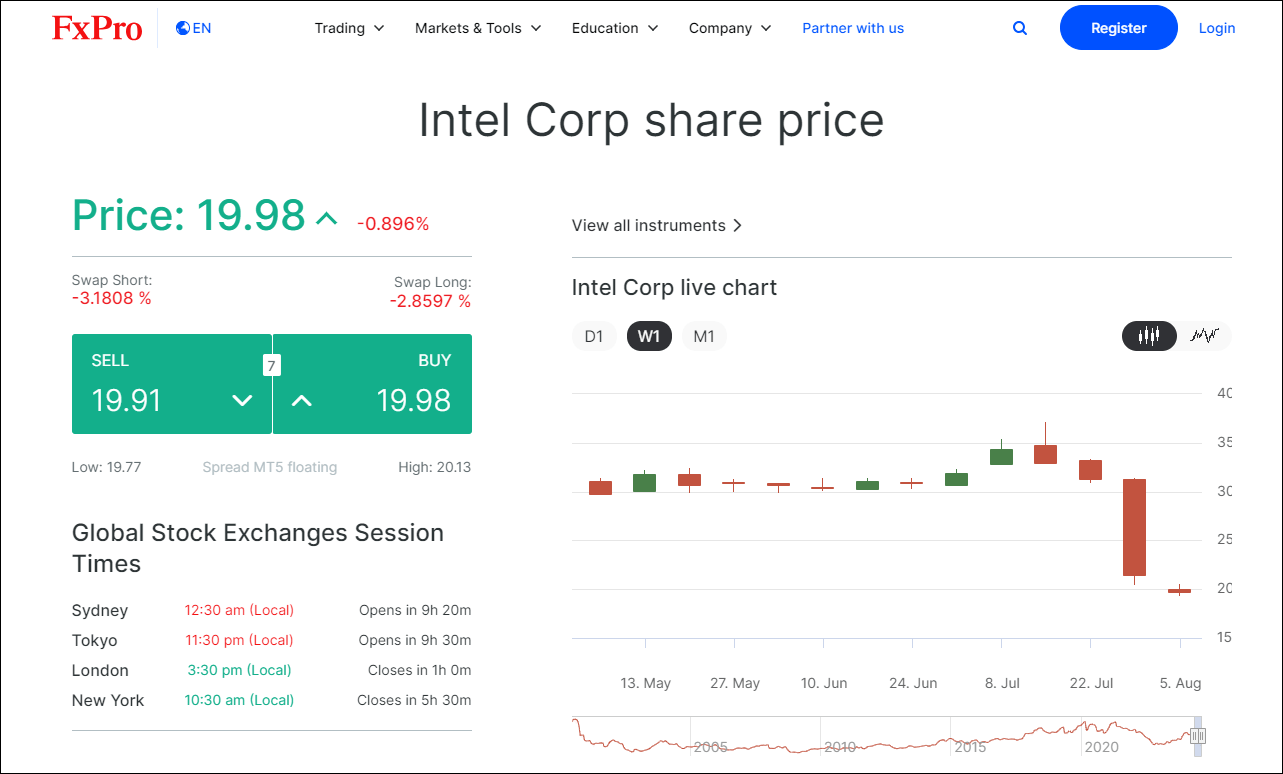The image size is (1283, 774).
Task: Click the down chevron in the SELL panel
Action: [x=242, y=400]
